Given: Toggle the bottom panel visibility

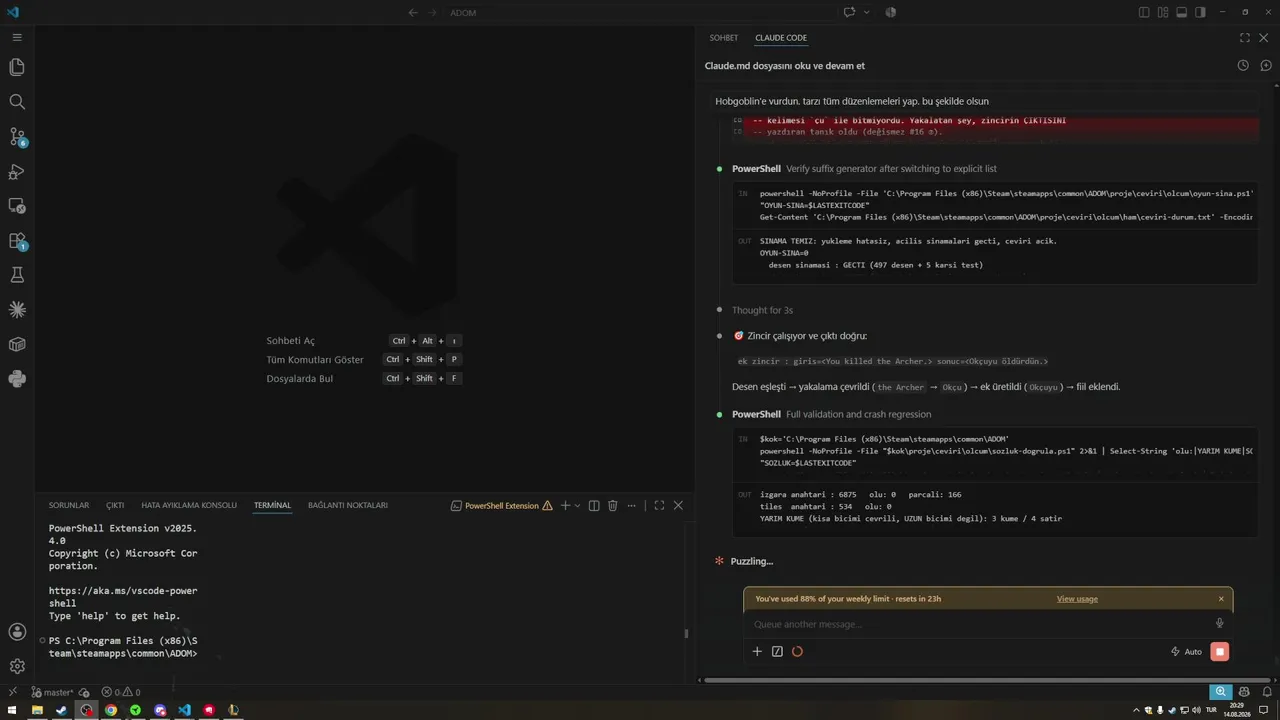Looking at the screenshot, I should (x=1181, y=12).
